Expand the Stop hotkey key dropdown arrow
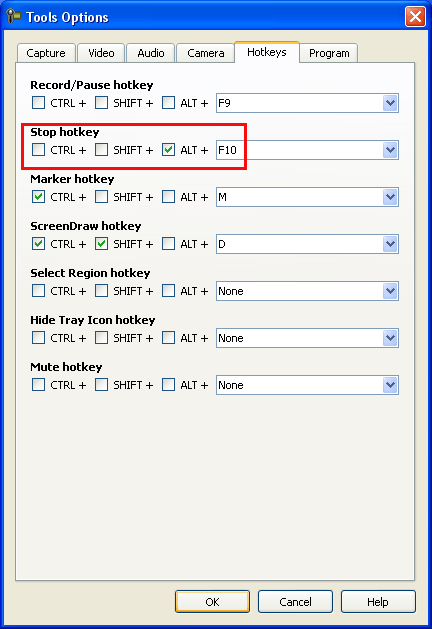This screenshot has height=629, width=432. 390,150
